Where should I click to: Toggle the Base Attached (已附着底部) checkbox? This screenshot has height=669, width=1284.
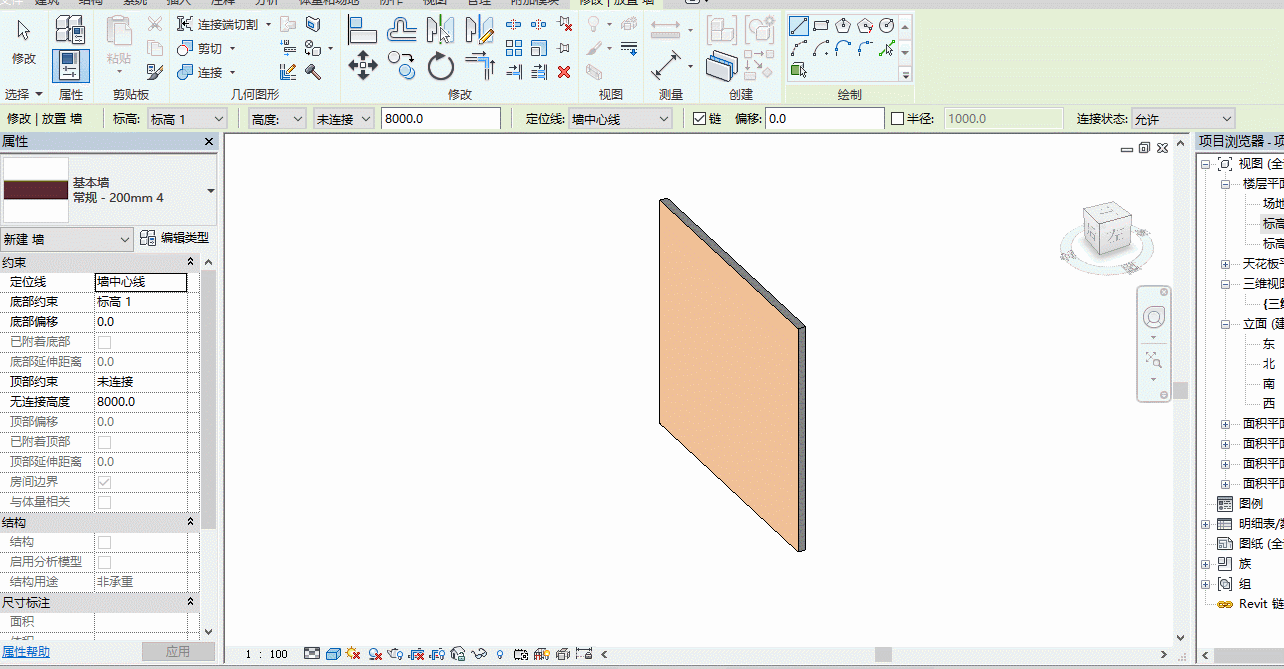[104, 342]
